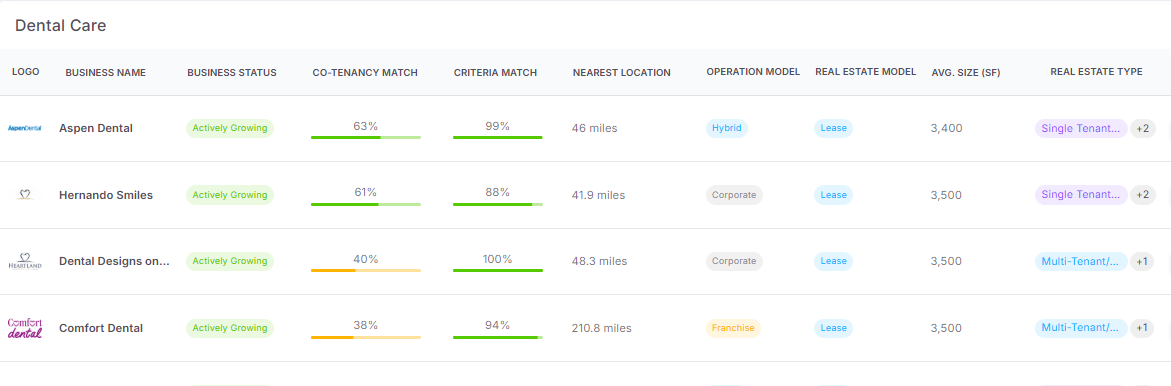This screenshot has width=1171, height=386.
Task: Sort by Operation Model column header
Action: tap(753, 72)
